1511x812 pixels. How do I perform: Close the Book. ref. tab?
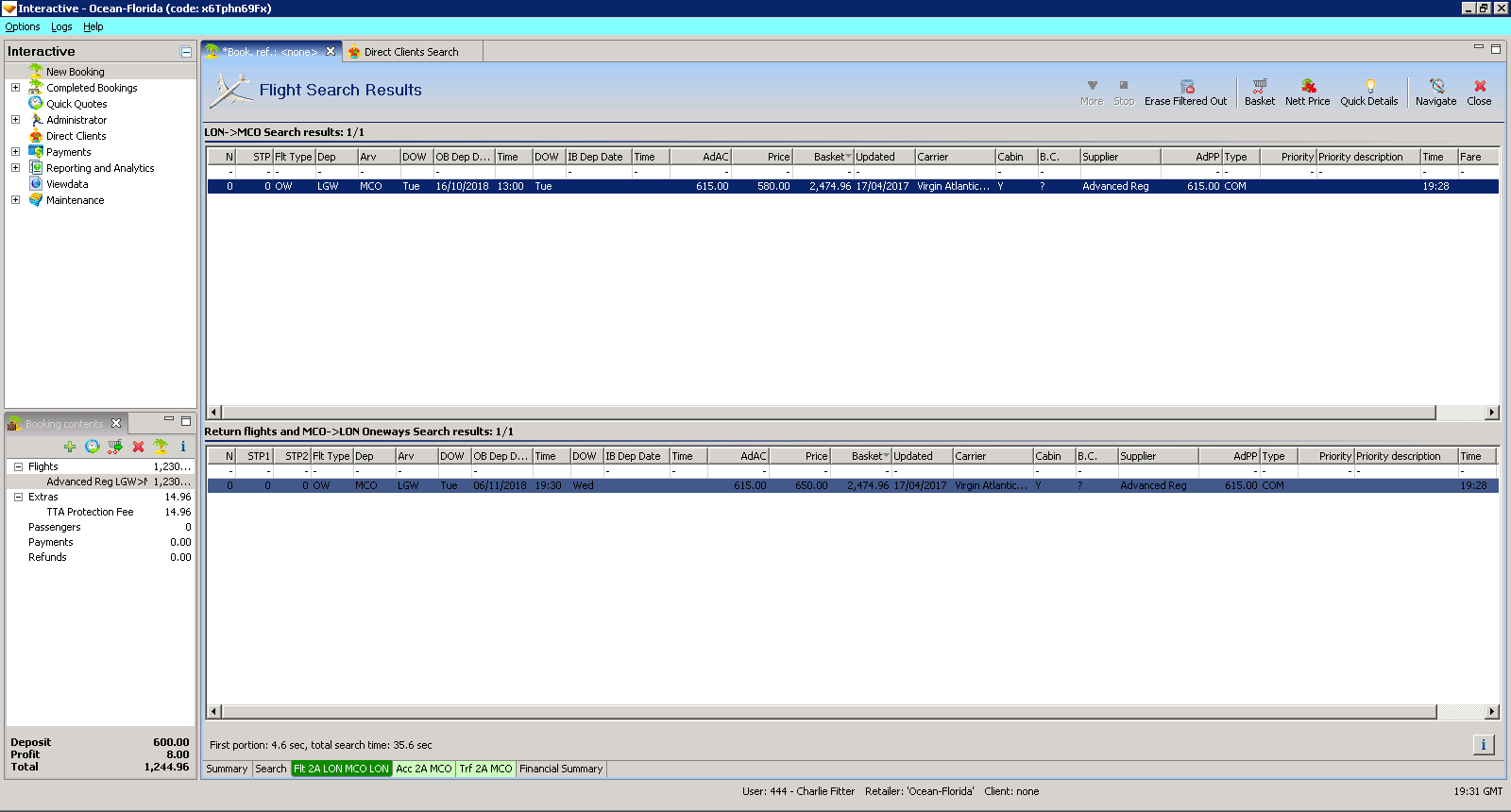(331, 52)
